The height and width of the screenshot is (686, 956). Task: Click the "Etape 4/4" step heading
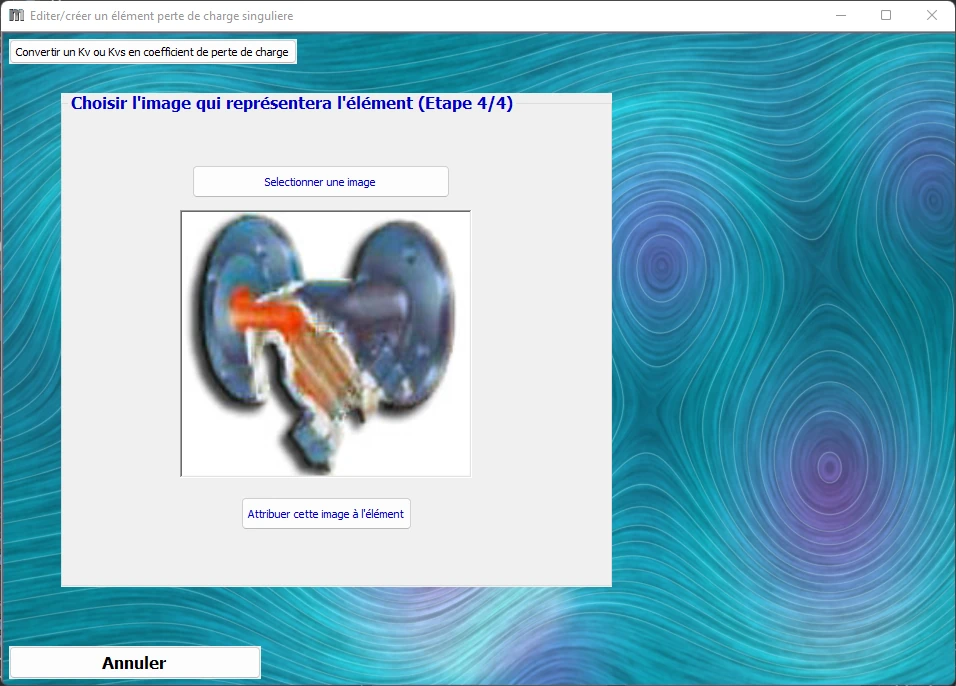tap(292, 103)
